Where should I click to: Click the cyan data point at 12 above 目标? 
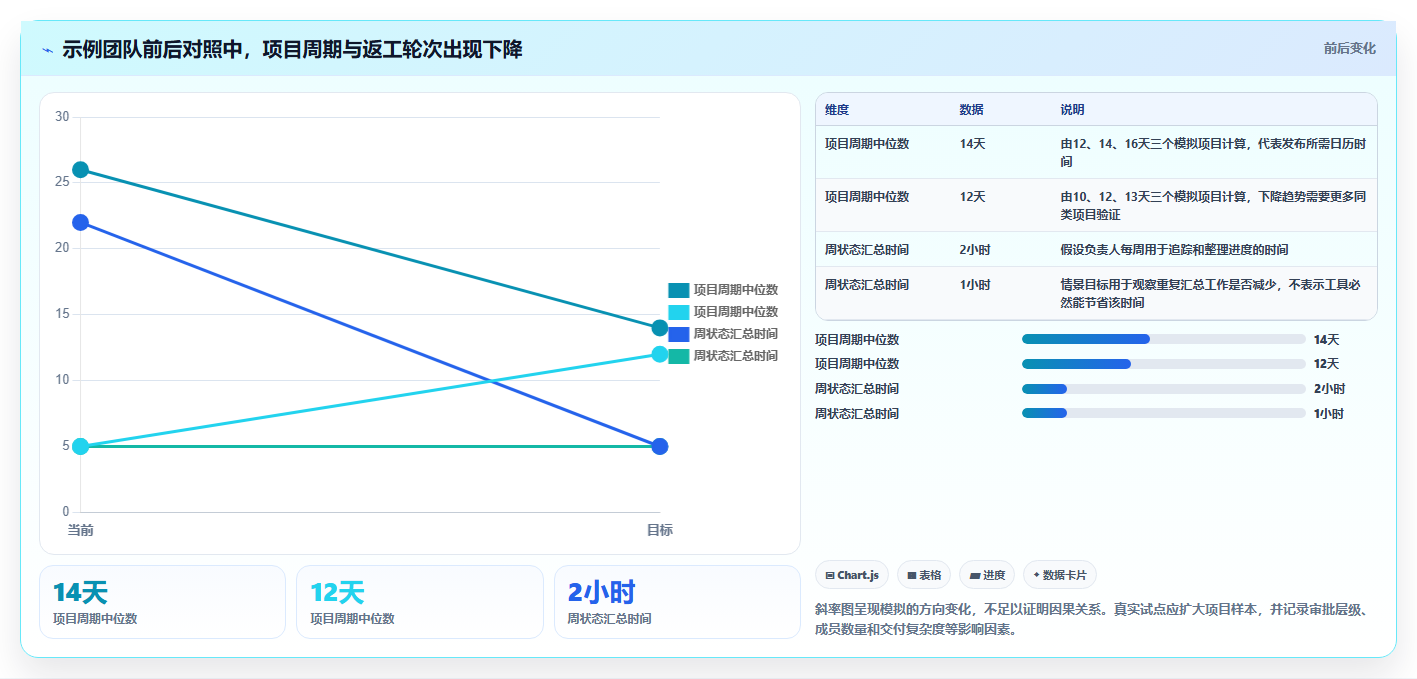660,354
